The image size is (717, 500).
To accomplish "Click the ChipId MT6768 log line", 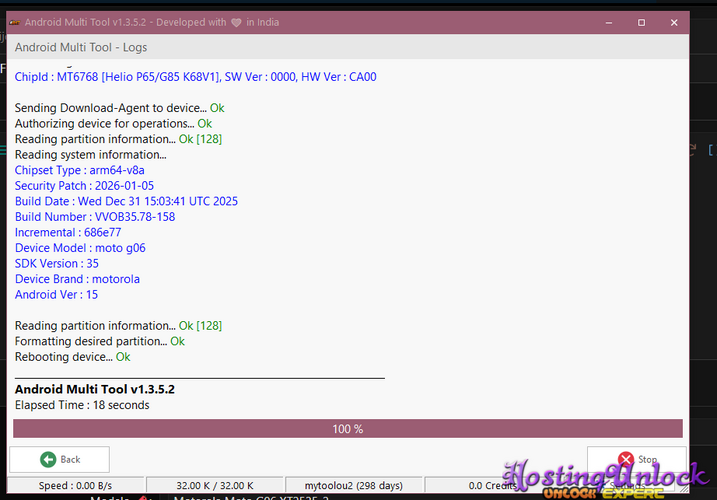I will coord(195,76).
